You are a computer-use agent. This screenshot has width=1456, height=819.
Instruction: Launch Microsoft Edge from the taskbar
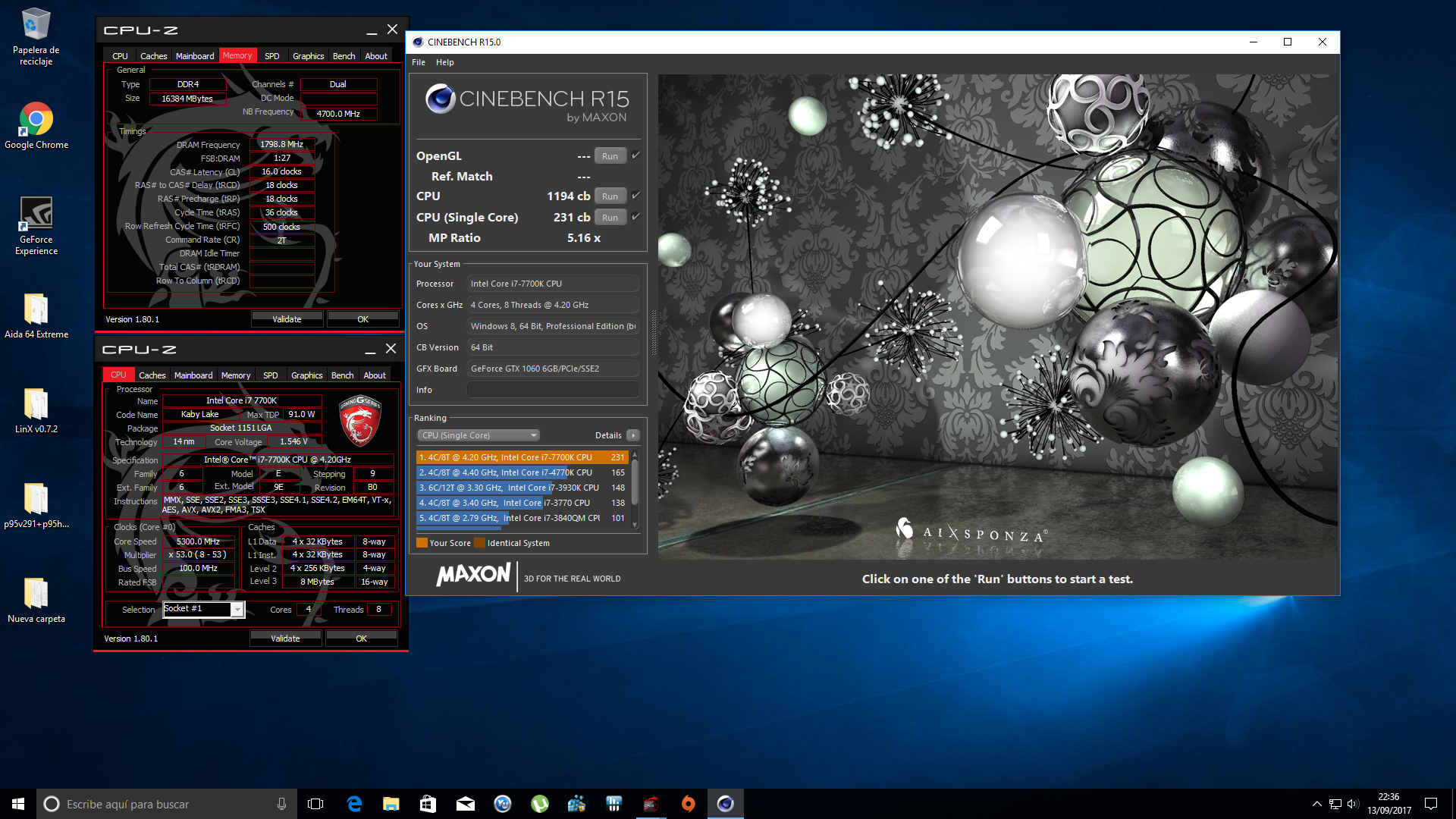tap(354, 804)
